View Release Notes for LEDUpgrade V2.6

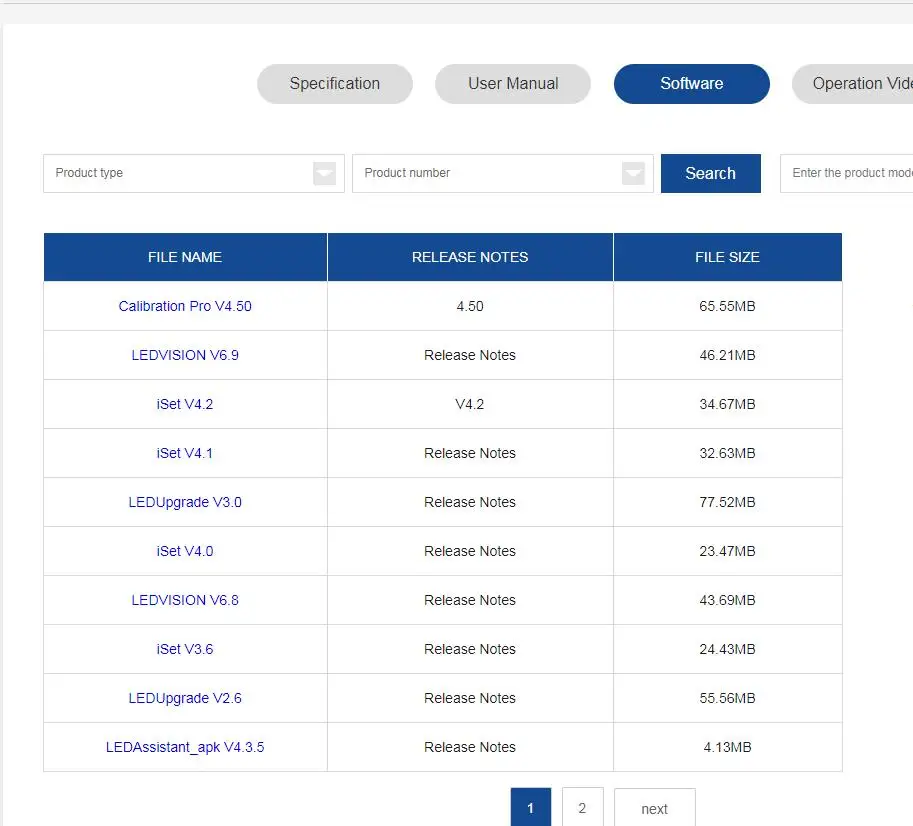tap(470, 698)
